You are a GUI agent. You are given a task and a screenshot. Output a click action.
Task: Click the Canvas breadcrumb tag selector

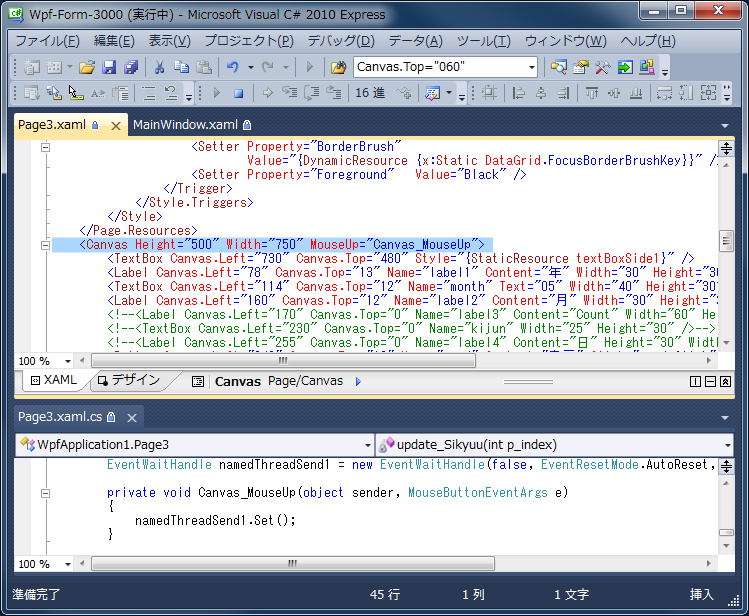tap(238, 381)
